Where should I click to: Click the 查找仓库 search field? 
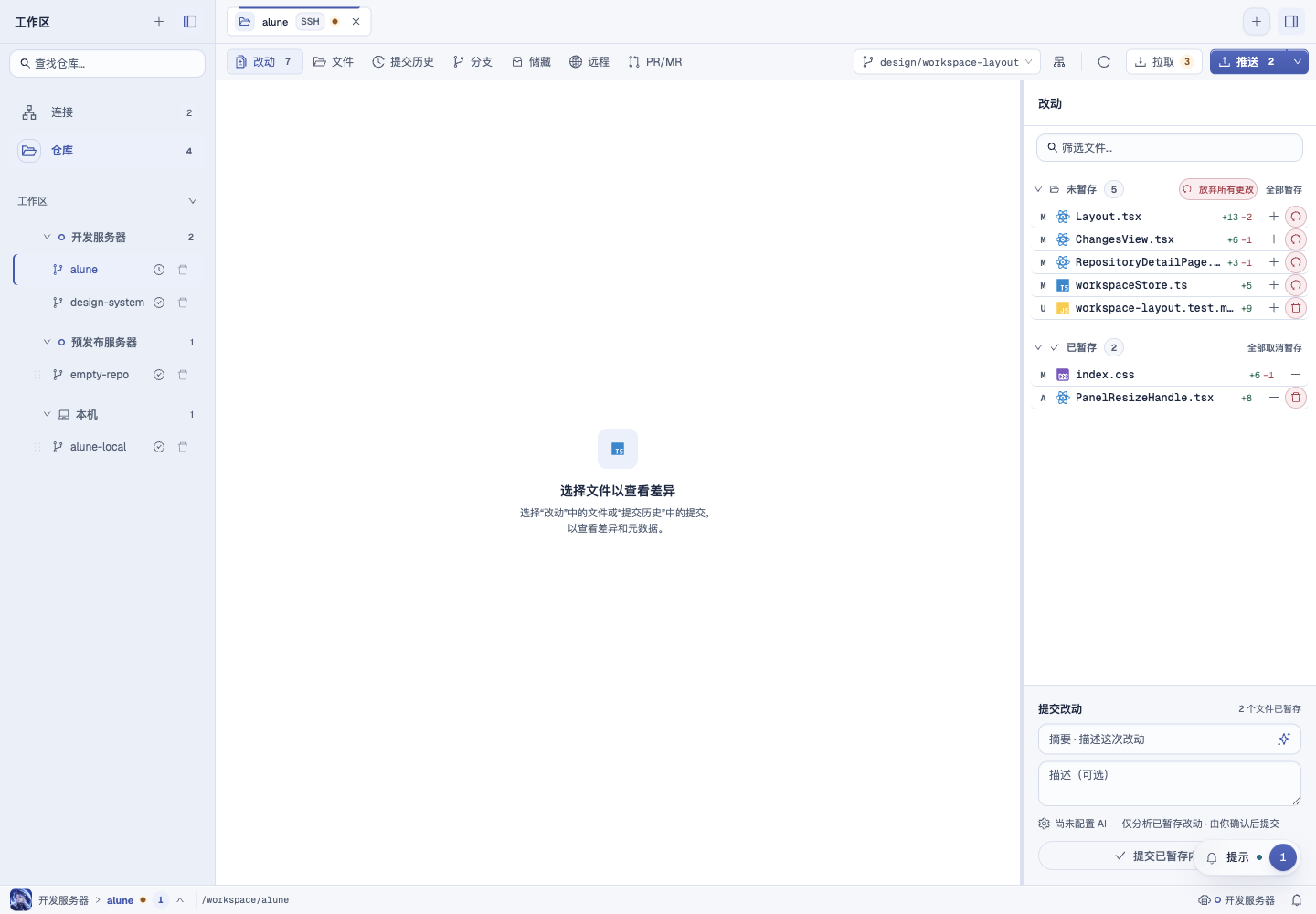108,63
